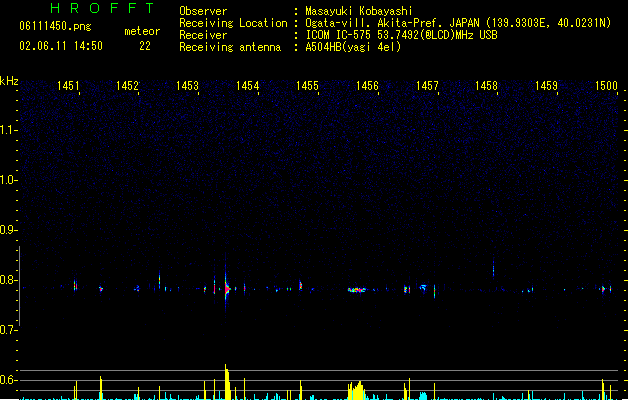
Task: Click the 1458 time axis label
Action: tap(486, 86)
